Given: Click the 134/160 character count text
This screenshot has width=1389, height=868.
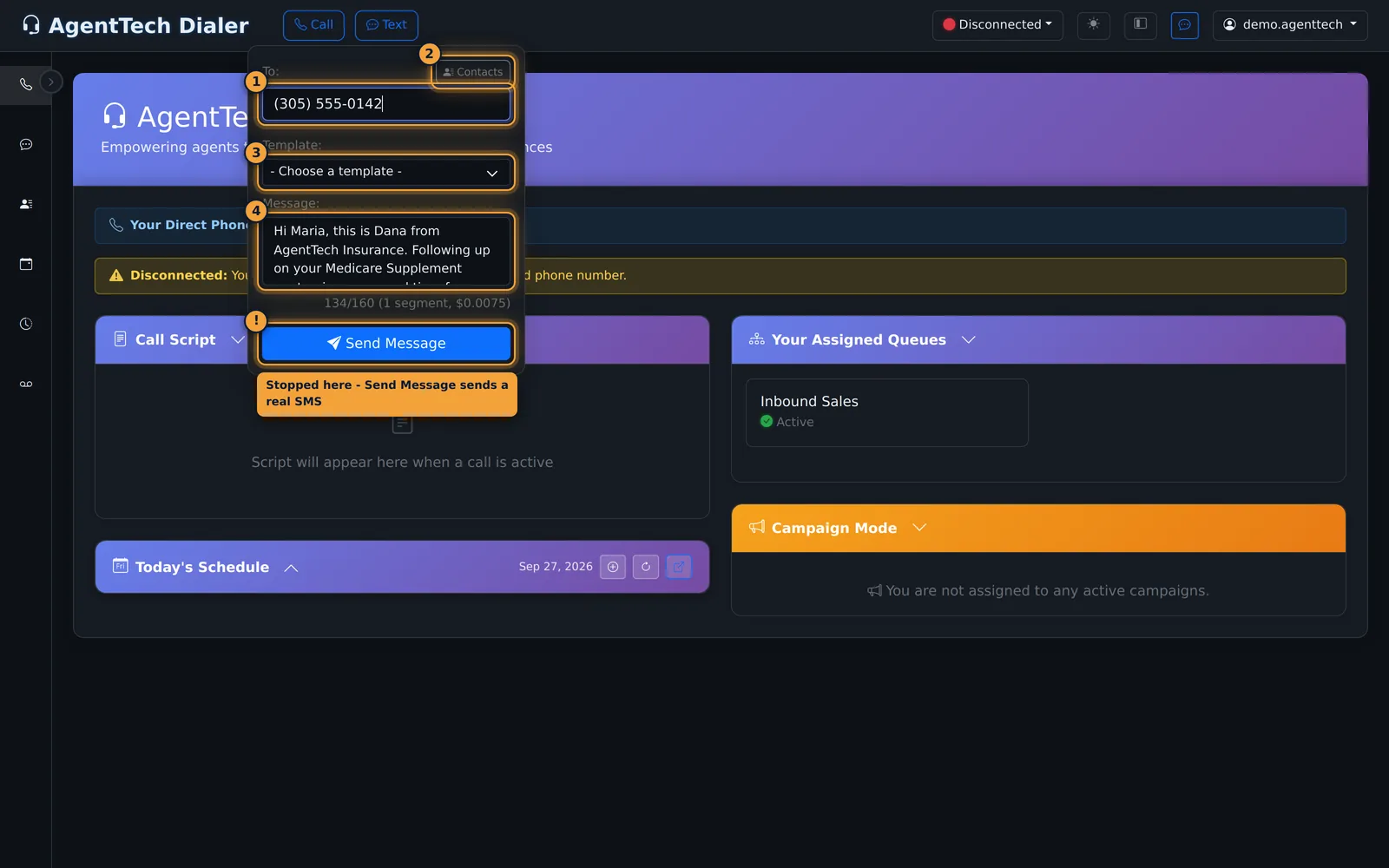Looking at the screenshot, I should coord(417,303).
